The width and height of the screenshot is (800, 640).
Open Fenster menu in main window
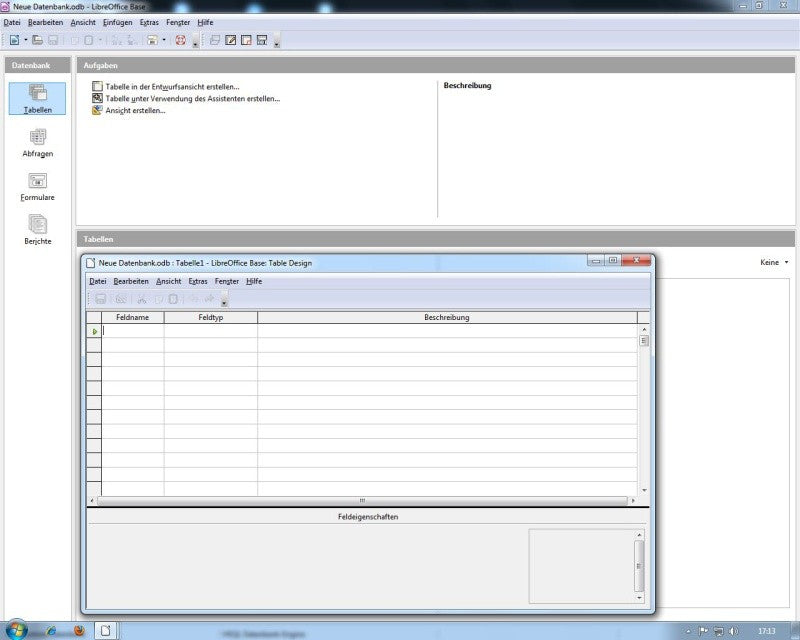[x=178, y=22]
